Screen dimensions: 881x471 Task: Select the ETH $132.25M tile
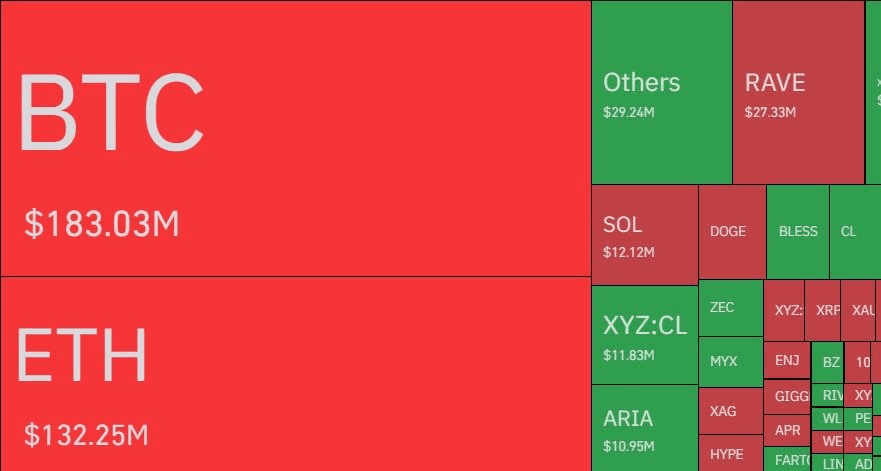(x=295, y=373)
